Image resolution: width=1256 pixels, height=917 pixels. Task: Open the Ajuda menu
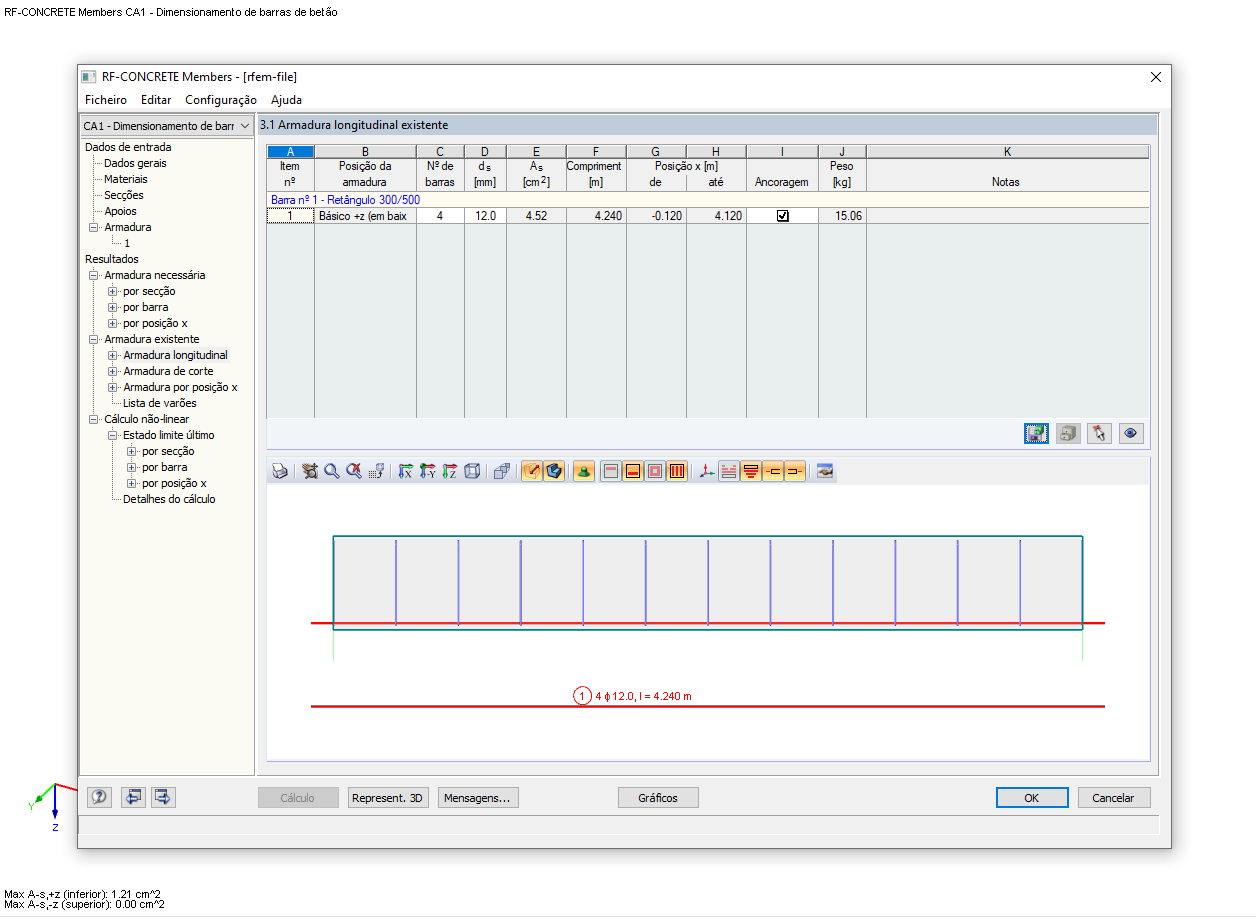coord(286,100)
